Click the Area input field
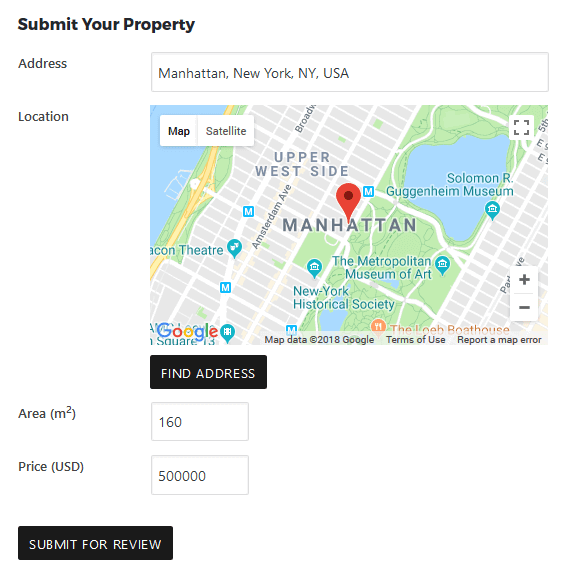The image size is (565, 581). (x=200, y=422)
